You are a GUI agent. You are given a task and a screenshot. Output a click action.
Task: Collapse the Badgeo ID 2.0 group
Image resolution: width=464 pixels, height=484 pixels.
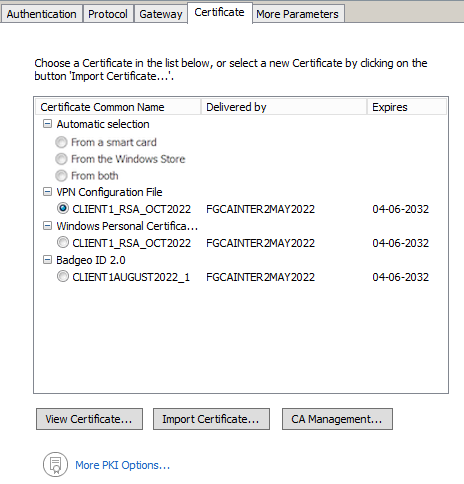pos(48,260)
